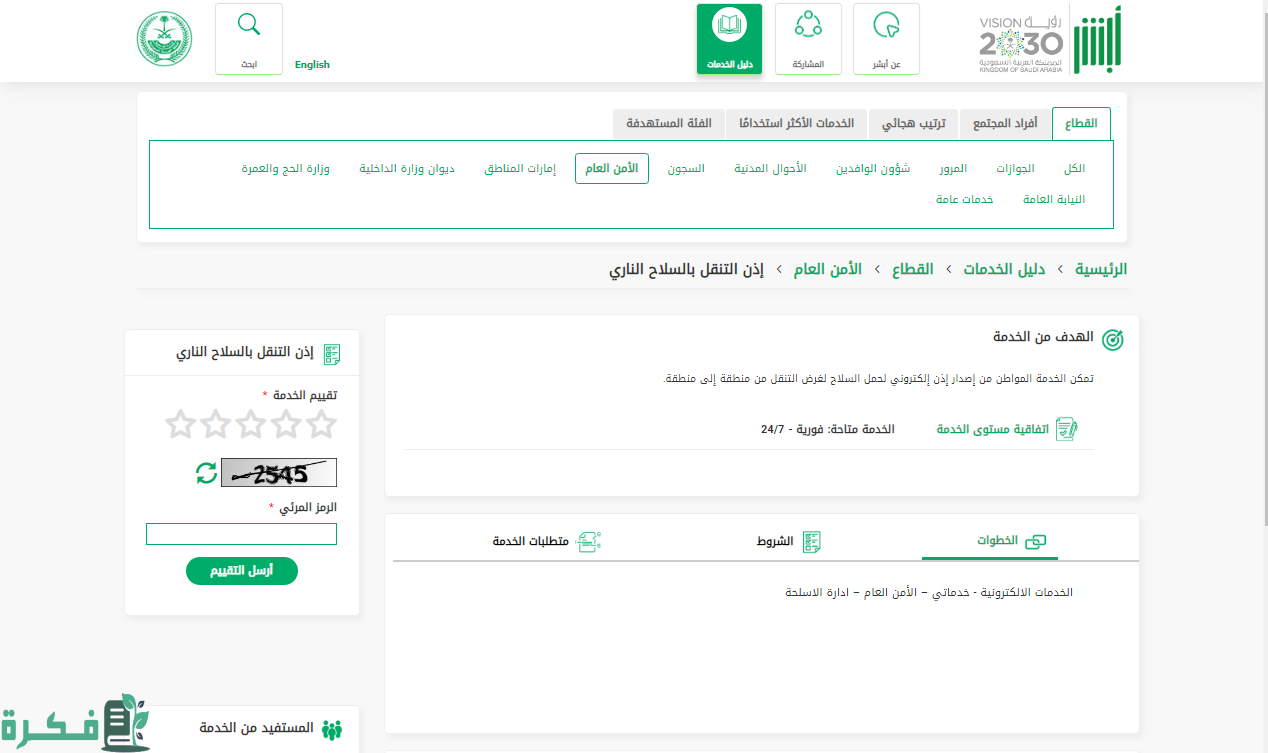This screenshot has height=753, width=1268.
Task: Click the fifth rating star on the far left
Action: 180,424
